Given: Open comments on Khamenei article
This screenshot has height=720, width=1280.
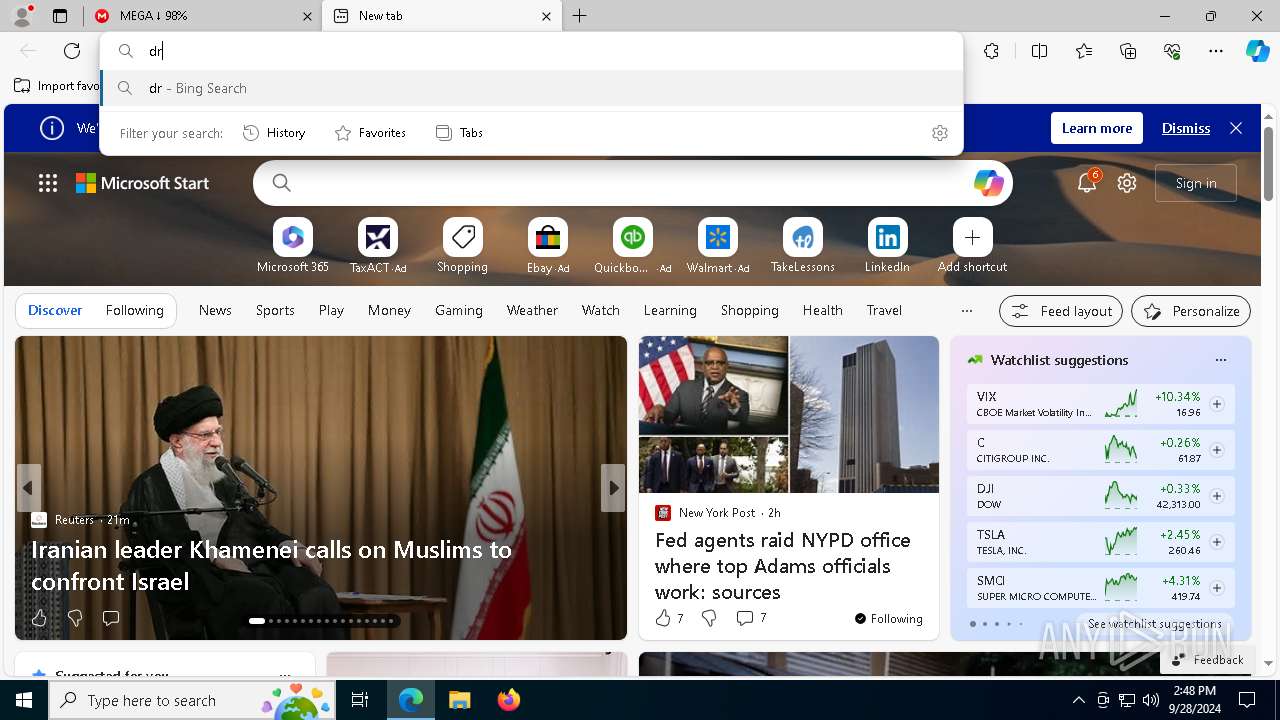Looking at the screenshot, I should pyautogui.click(x=111, y=618).
